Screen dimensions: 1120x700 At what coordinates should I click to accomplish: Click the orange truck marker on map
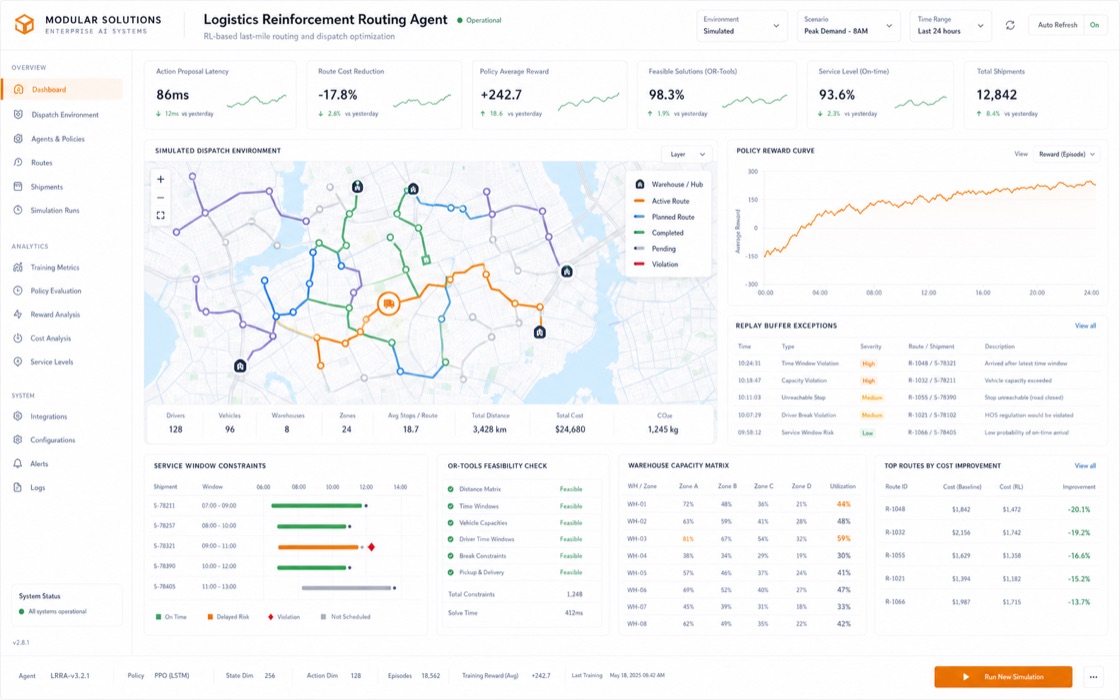[389, 304]
